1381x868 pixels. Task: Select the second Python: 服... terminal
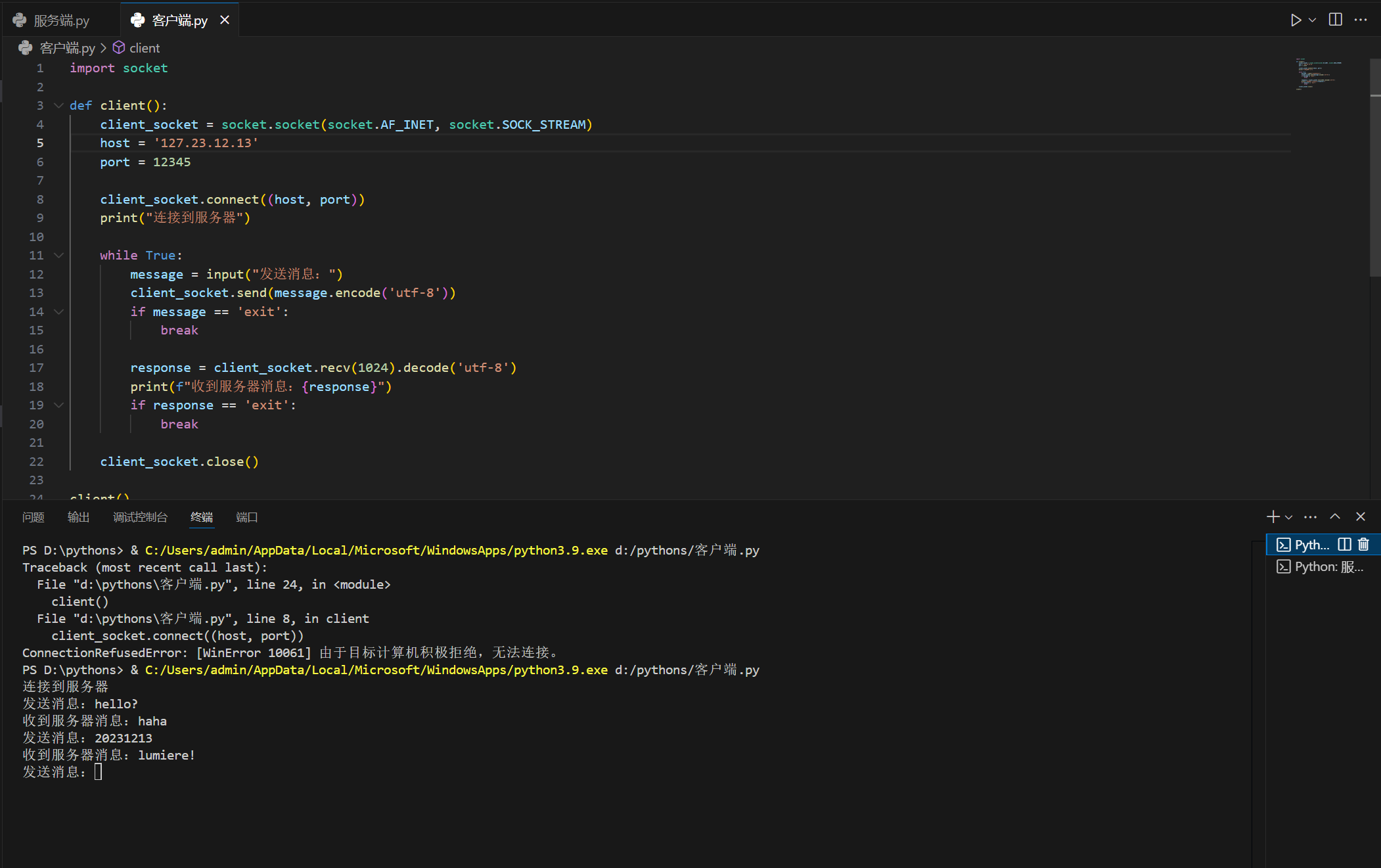pyautogui.click(x=1321, y=566)
